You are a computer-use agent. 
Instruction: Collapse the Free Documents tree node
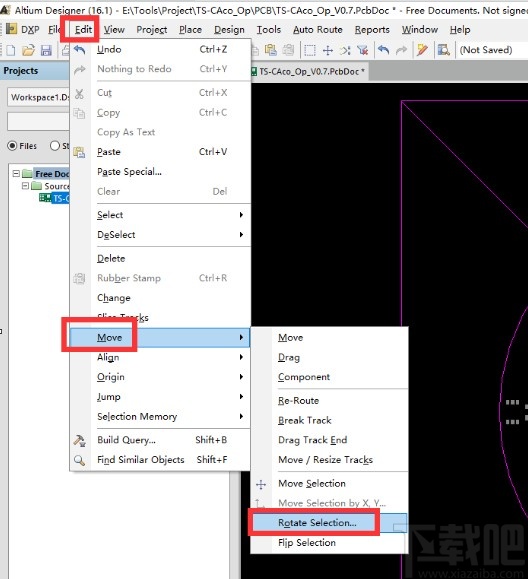coord(16,173)
